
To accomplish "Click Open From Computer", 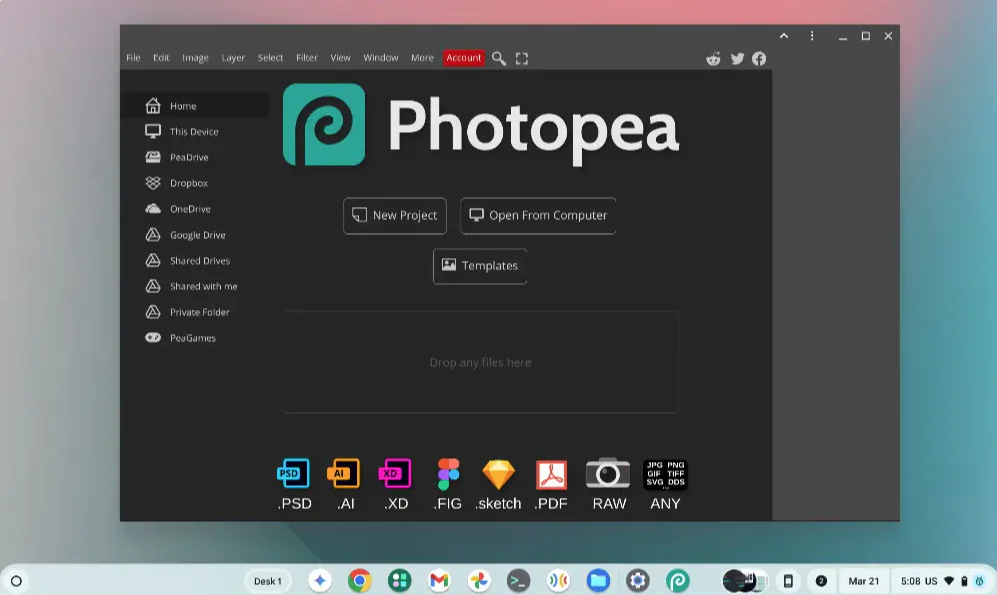I will point(537,215).
